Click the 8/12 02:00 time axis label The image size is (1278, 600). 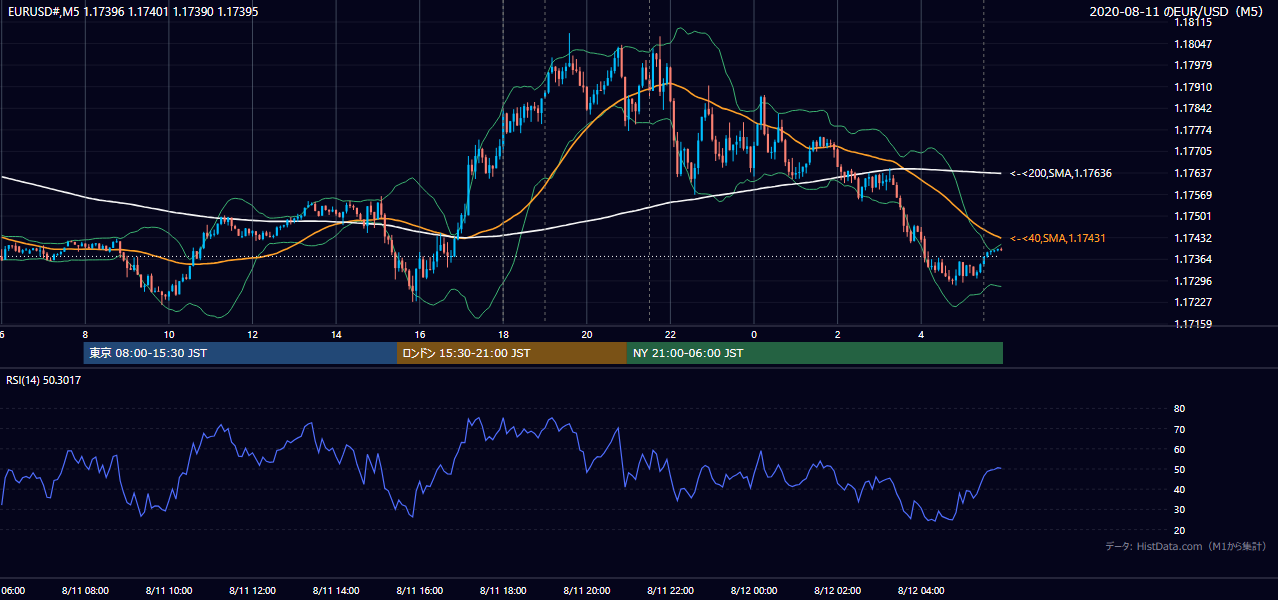click(x=838, y=590)
